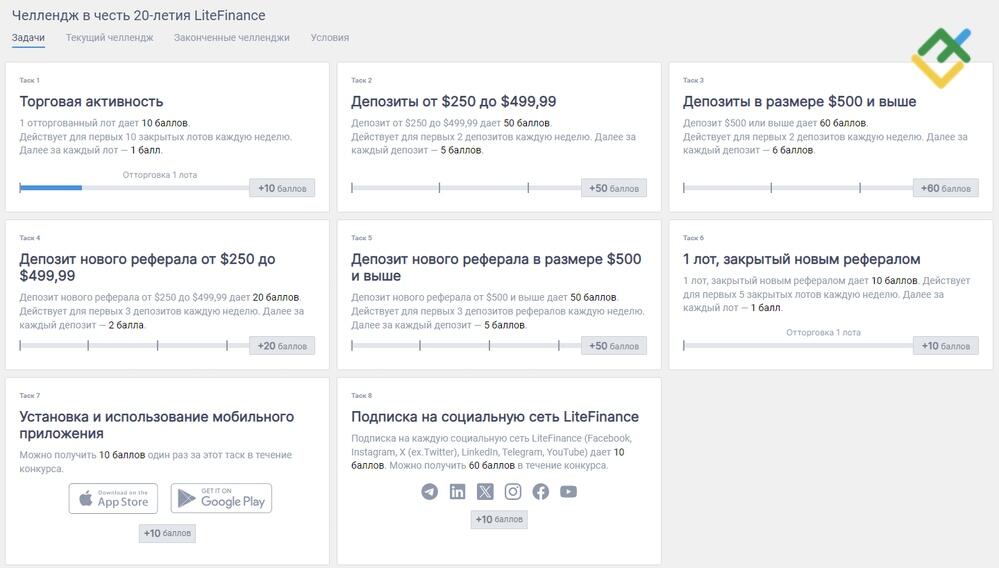Viewport: 999px width, 568px height.
Task: Open the LinkedIn social icon
Action: [x=457, y=492]
